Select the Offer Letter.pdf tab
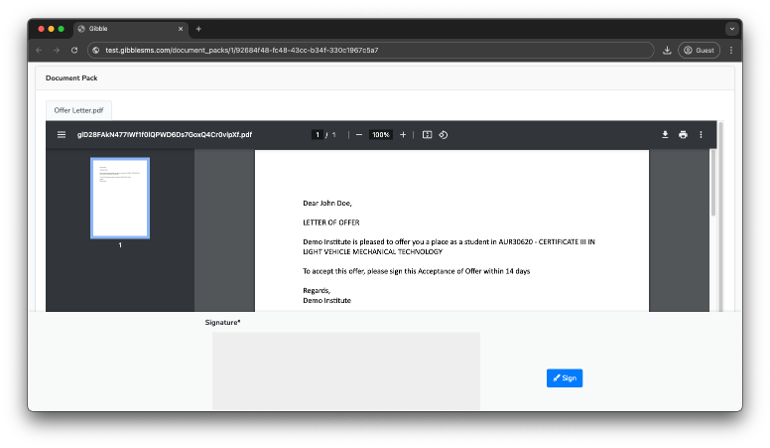The height and width of the screenshot is (448, 770). pyautogui.click(x=79, y=110)
